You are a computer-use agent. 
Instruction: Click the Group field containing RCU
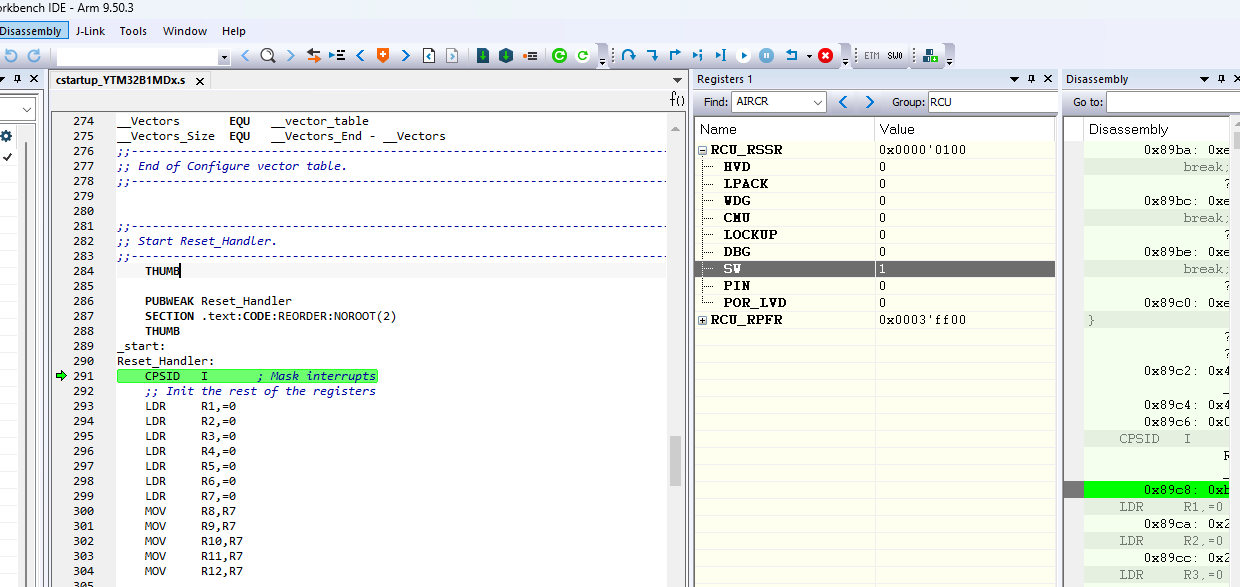click(992, 102)
